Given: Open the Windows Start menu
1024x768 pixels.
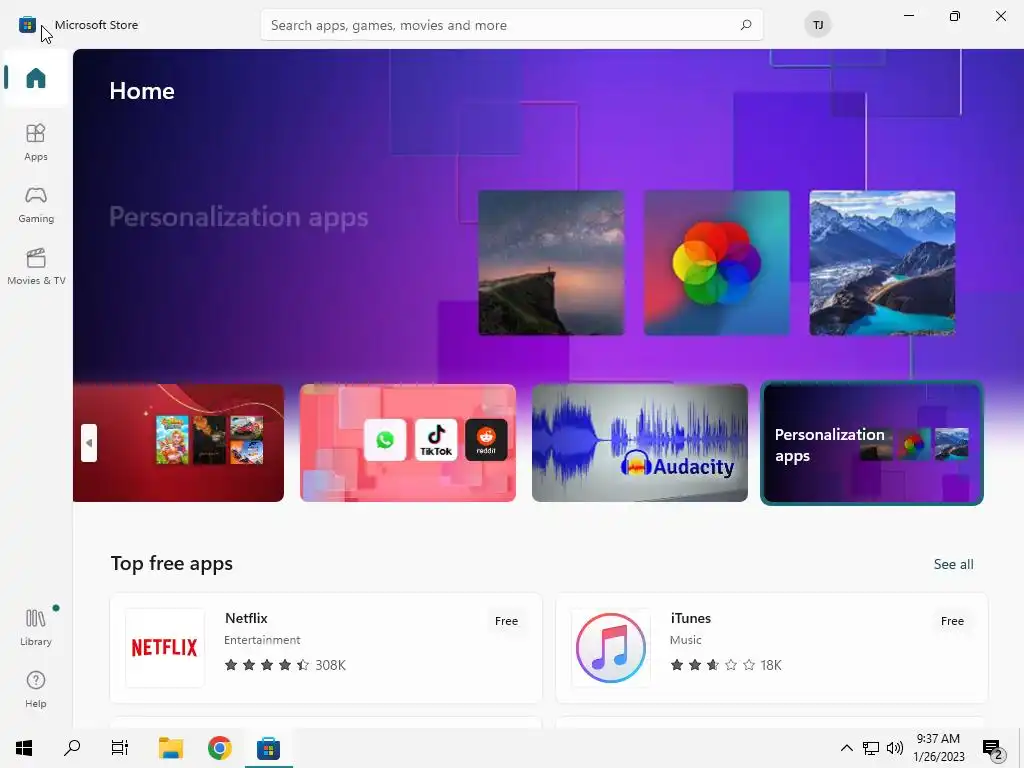Looking at the screenshot, I should click(x=24, y=748).
